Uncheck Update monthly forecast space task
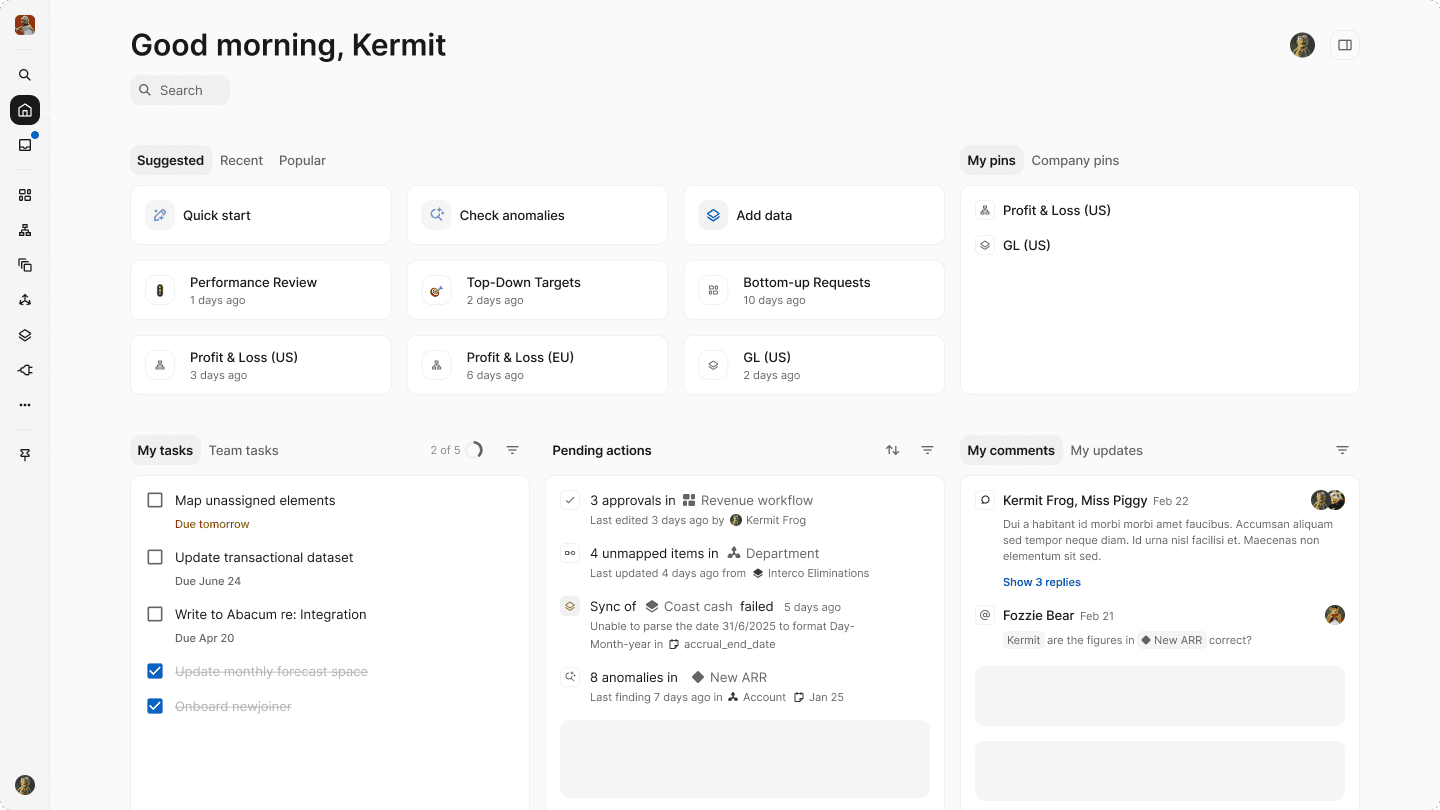 pyautogui.click(x=155, y=671)
